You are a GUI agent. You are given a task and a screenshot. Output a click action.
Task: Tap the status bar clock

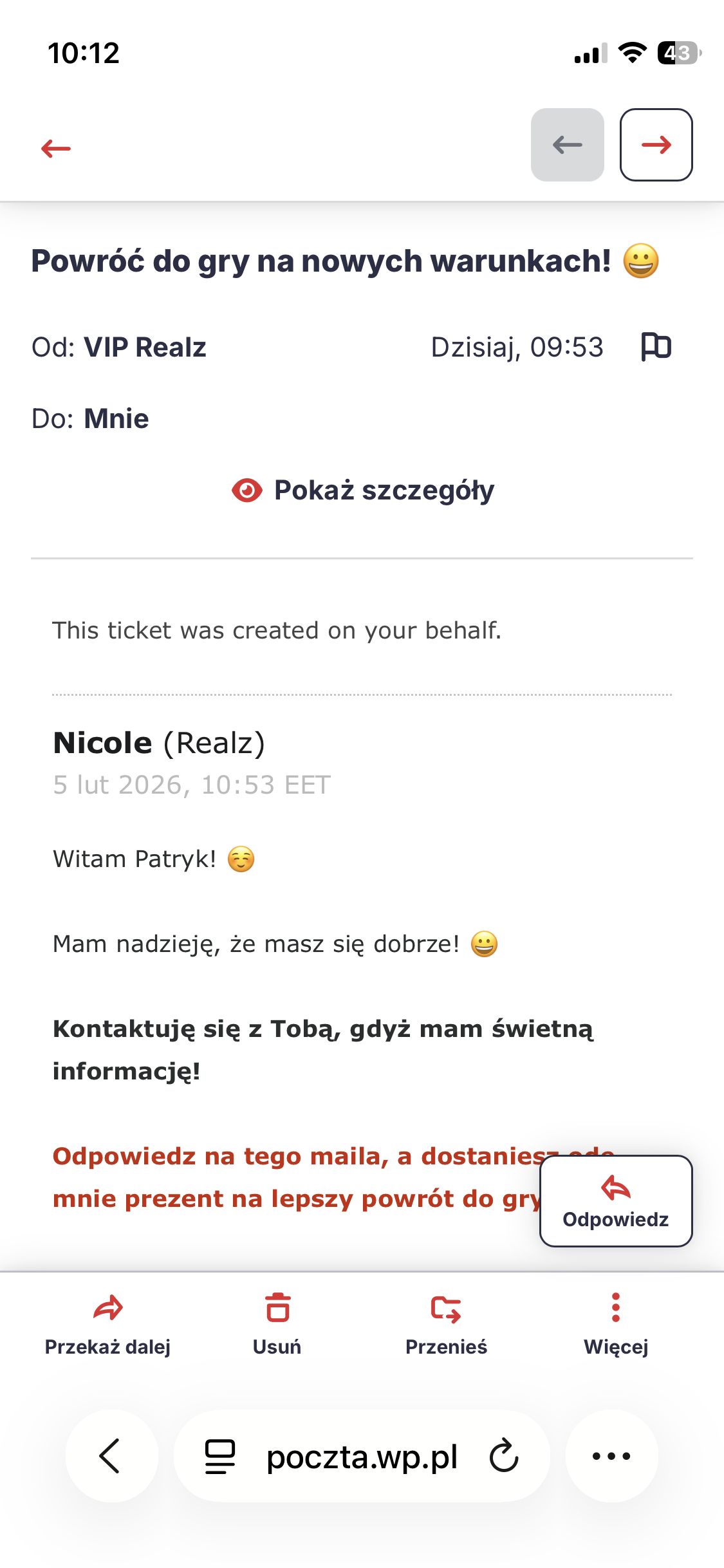pyautogui.click(x=84, y=53)
